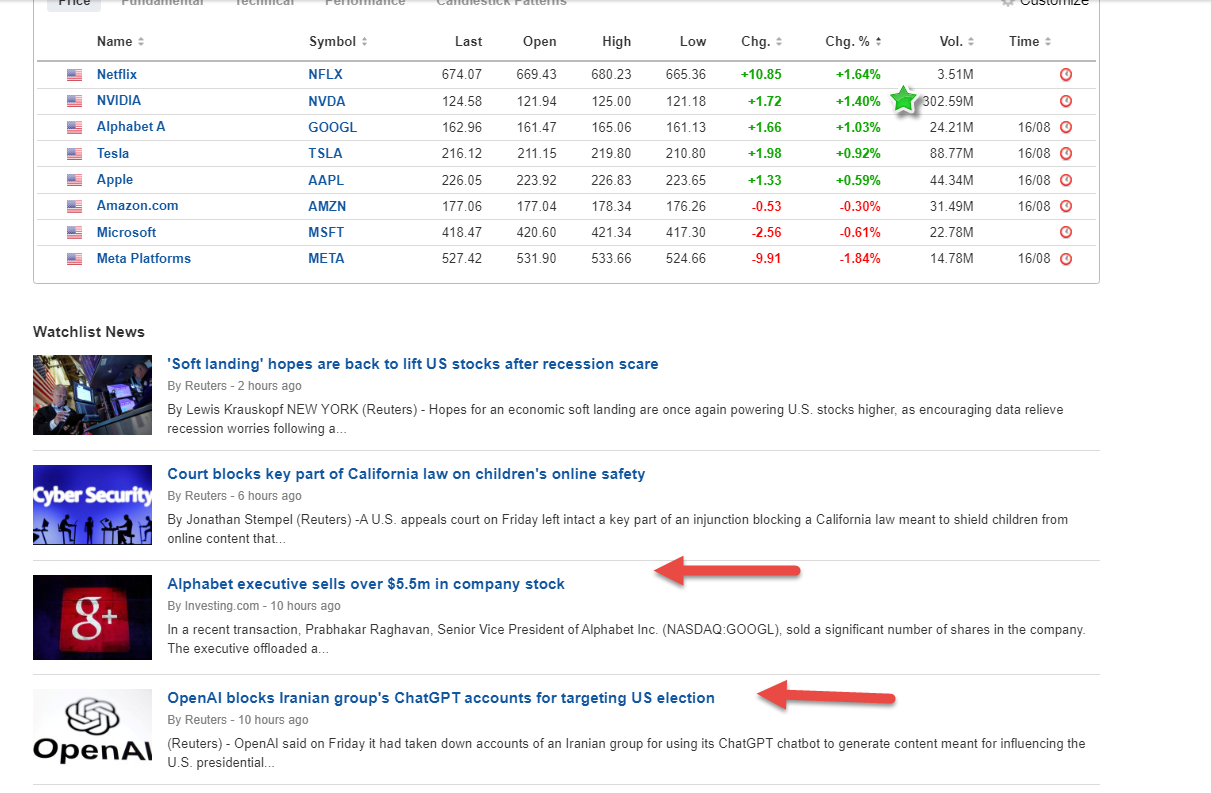1211x793 pixels.
Task: Click Apple open price 223.92
Action: pyautogui.click(x=536, y=180)
